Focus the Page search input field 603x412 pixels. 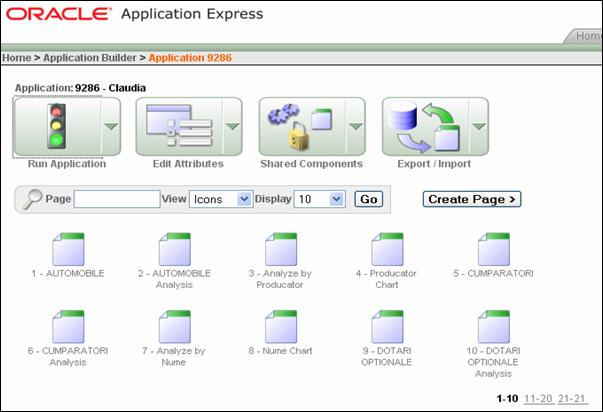(116, 199)
